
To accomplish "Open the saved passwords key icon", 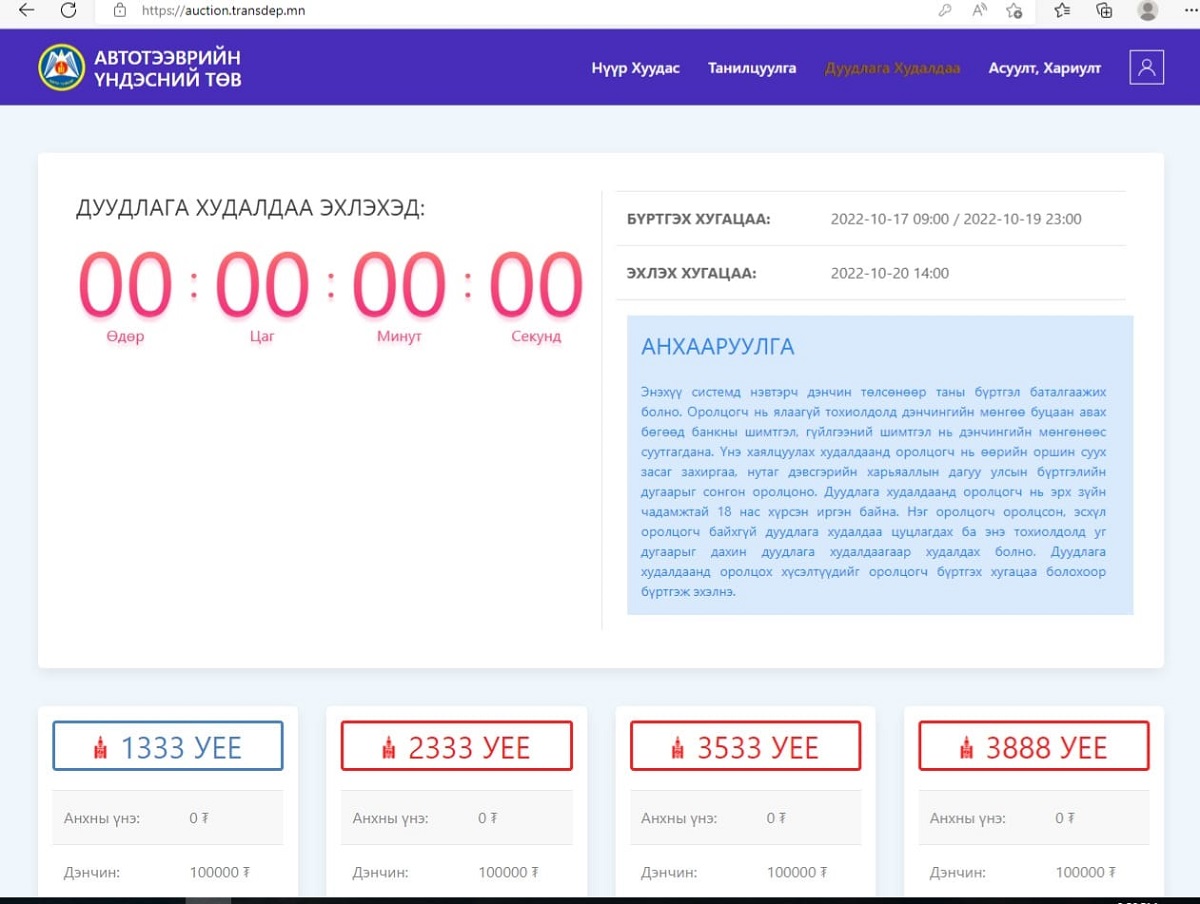I will (x=944, y=11).
